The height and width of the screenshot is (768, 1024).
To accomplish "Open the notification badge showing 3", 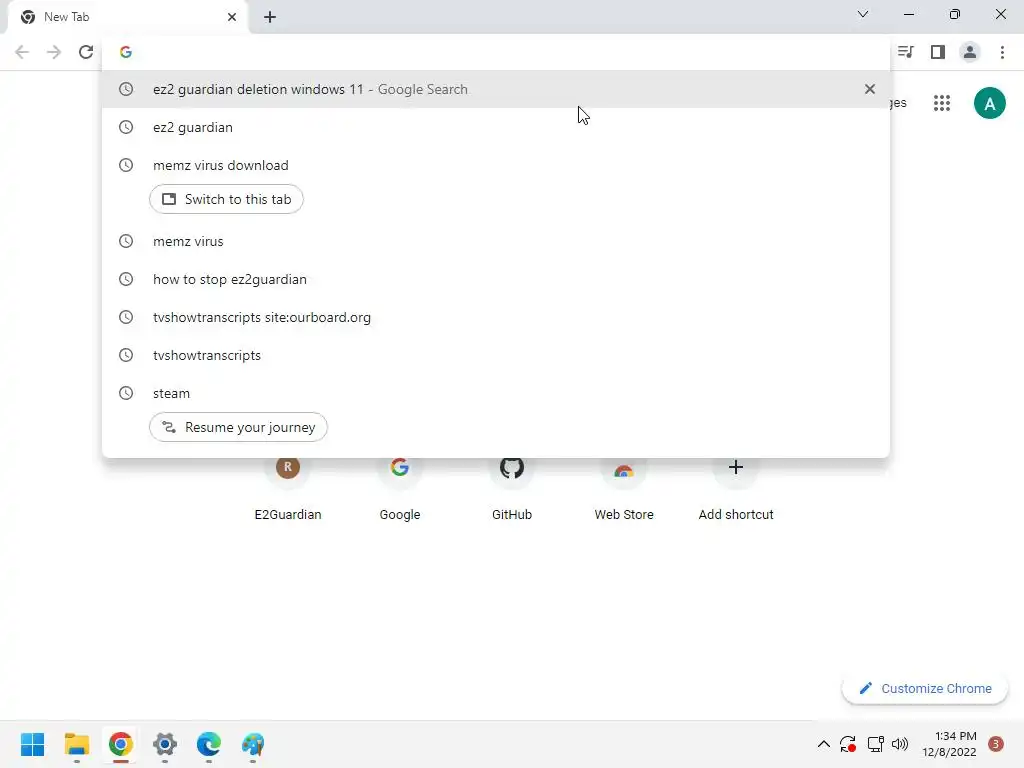I will 995,744.
